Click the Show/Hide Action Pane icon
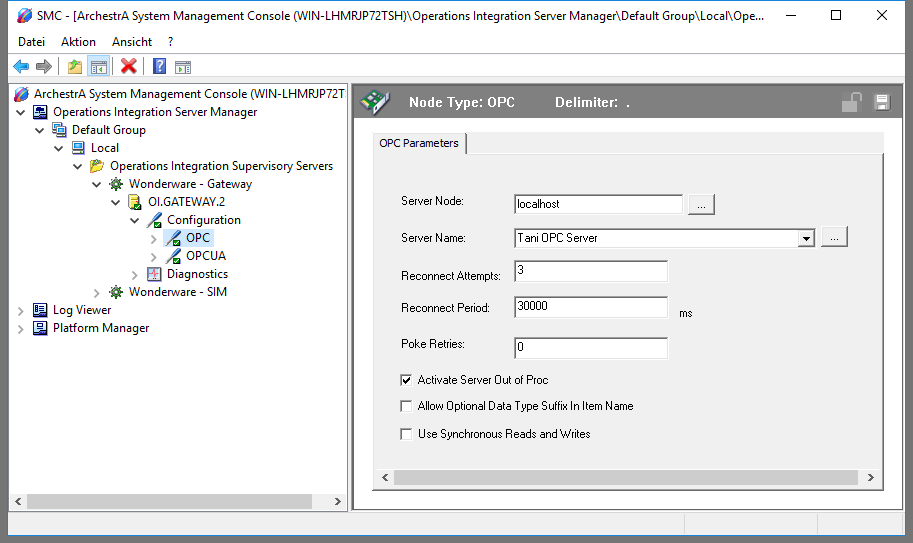 coord(183,67)
